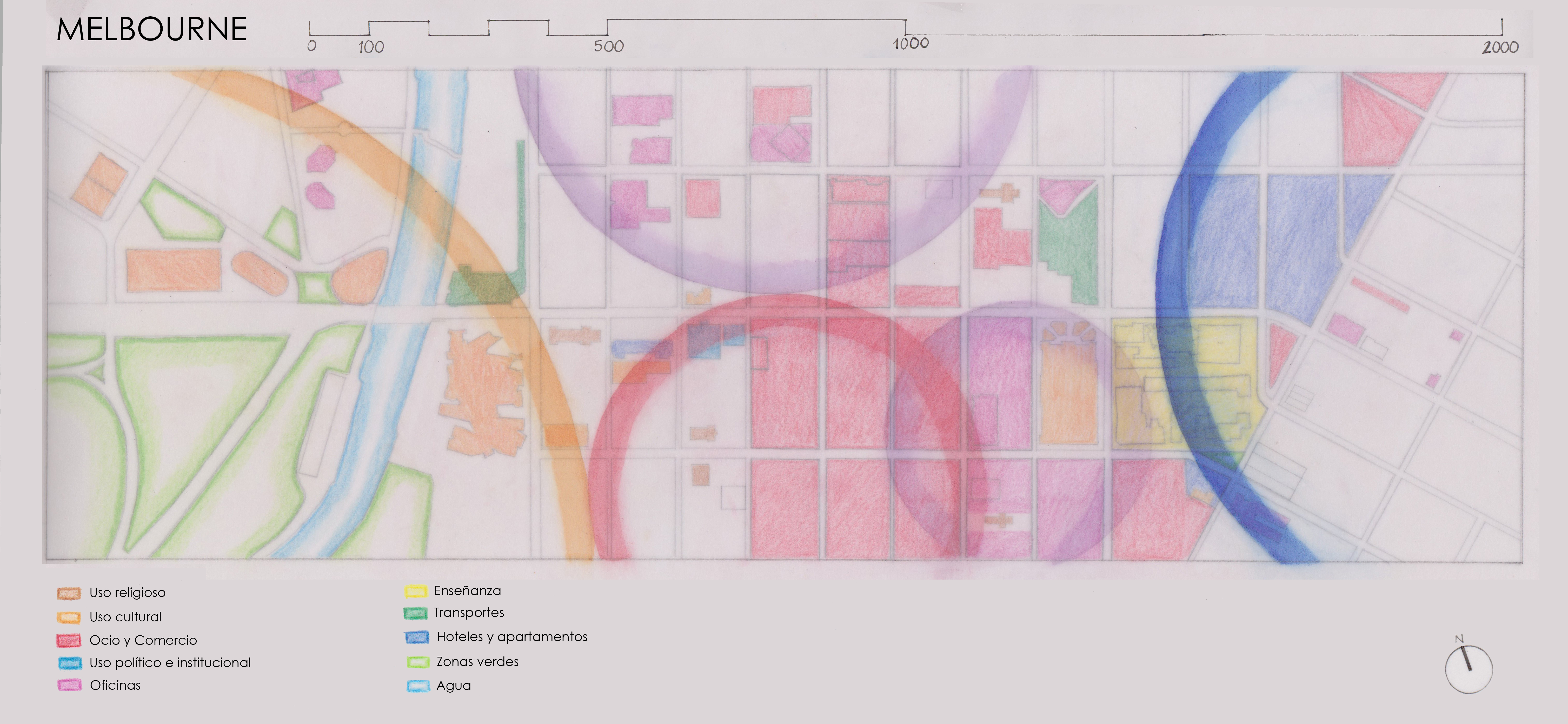Click the "Uso religioso" legend label
This screenshot has width=1568, height=724.
127,593
